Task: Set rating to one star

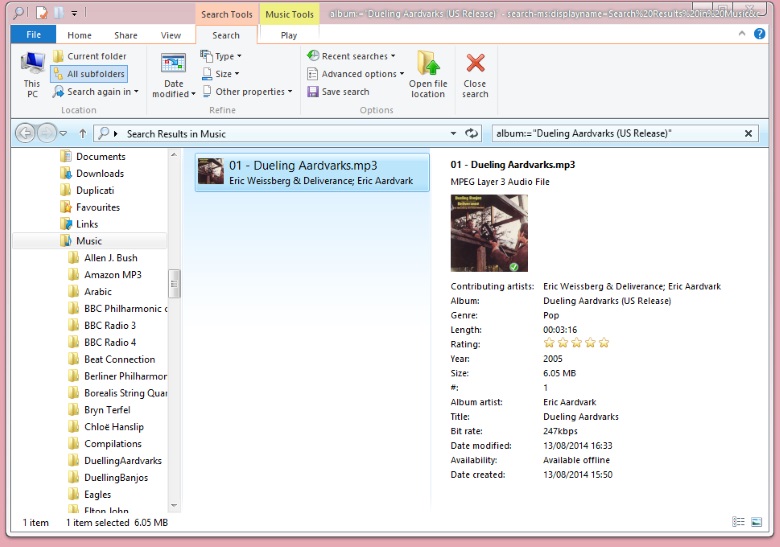Action: tap(549, 343)
